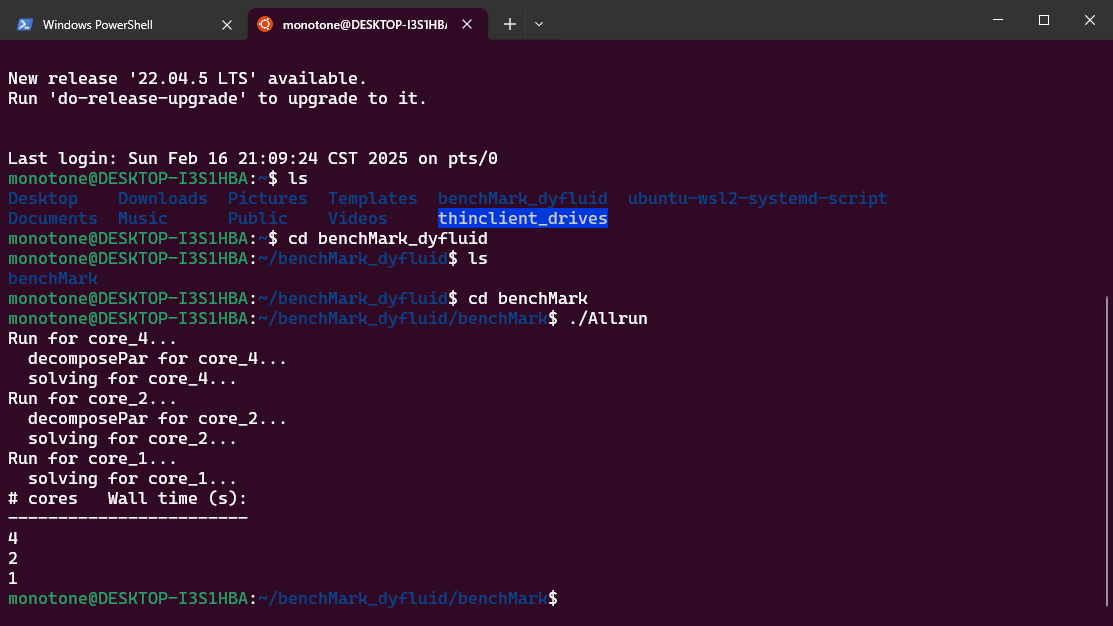Click 'solving for core_4...' line
The image size is (1113, 626).
[132, 378]
